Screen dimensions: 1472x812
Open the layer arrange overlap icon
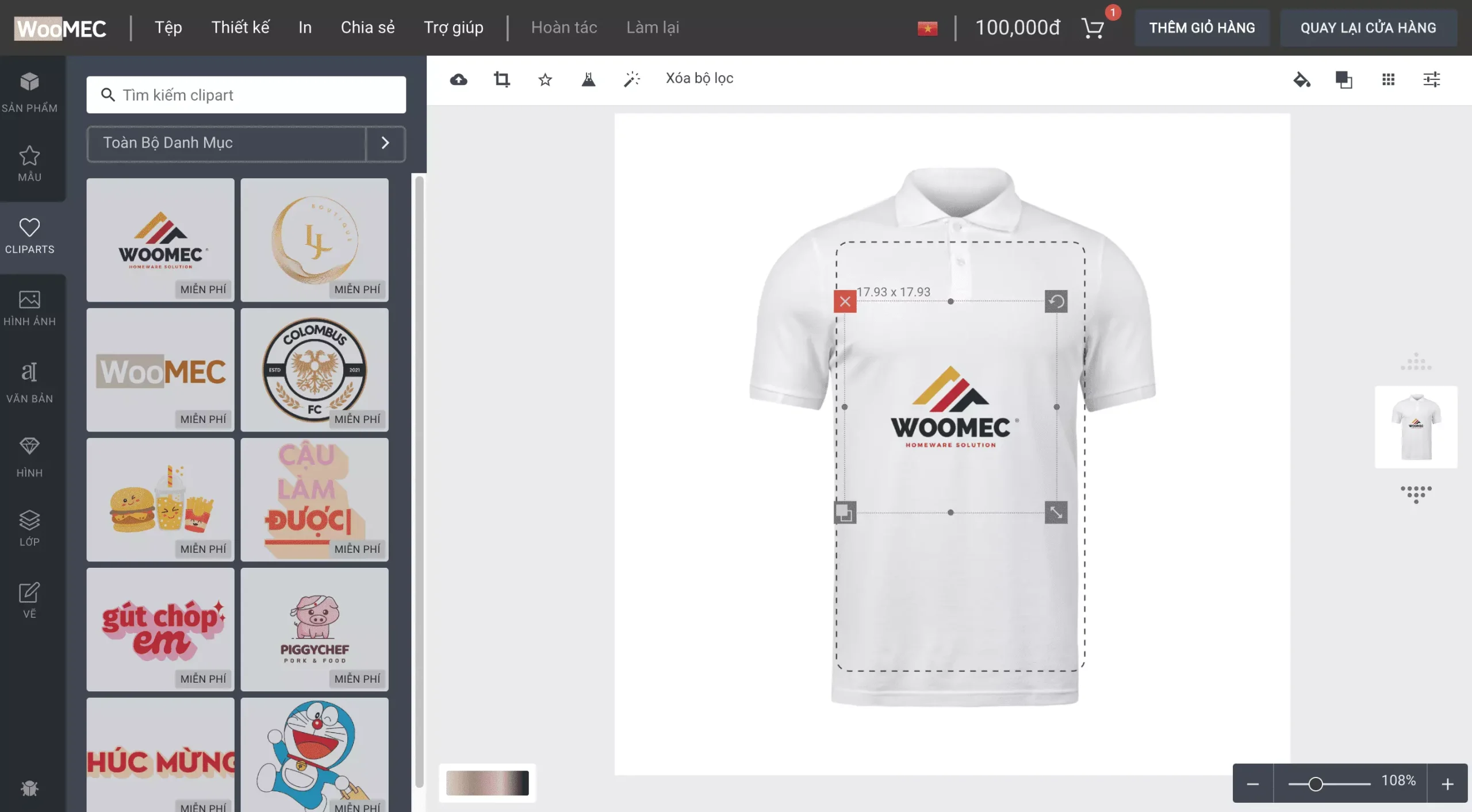coord(1344,79)
